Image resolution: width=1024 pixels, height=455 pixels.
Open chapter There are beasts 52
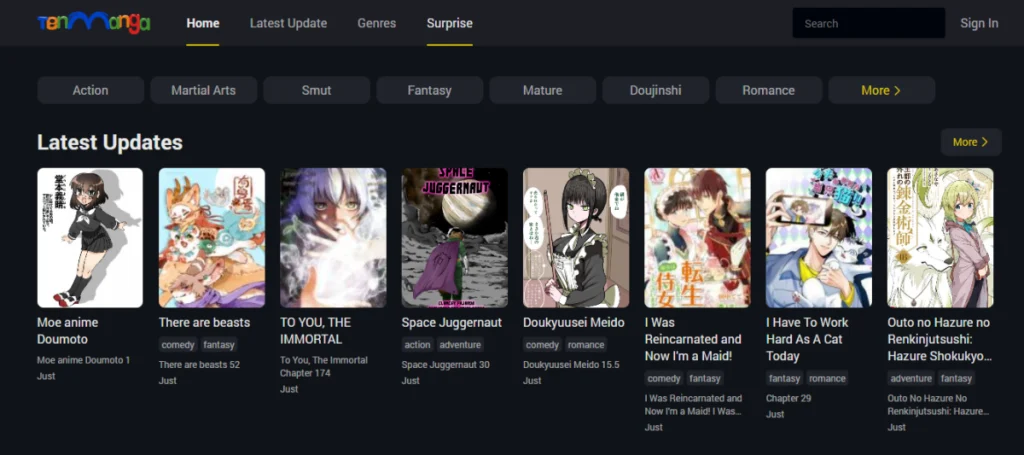click(x=199, y=365)
